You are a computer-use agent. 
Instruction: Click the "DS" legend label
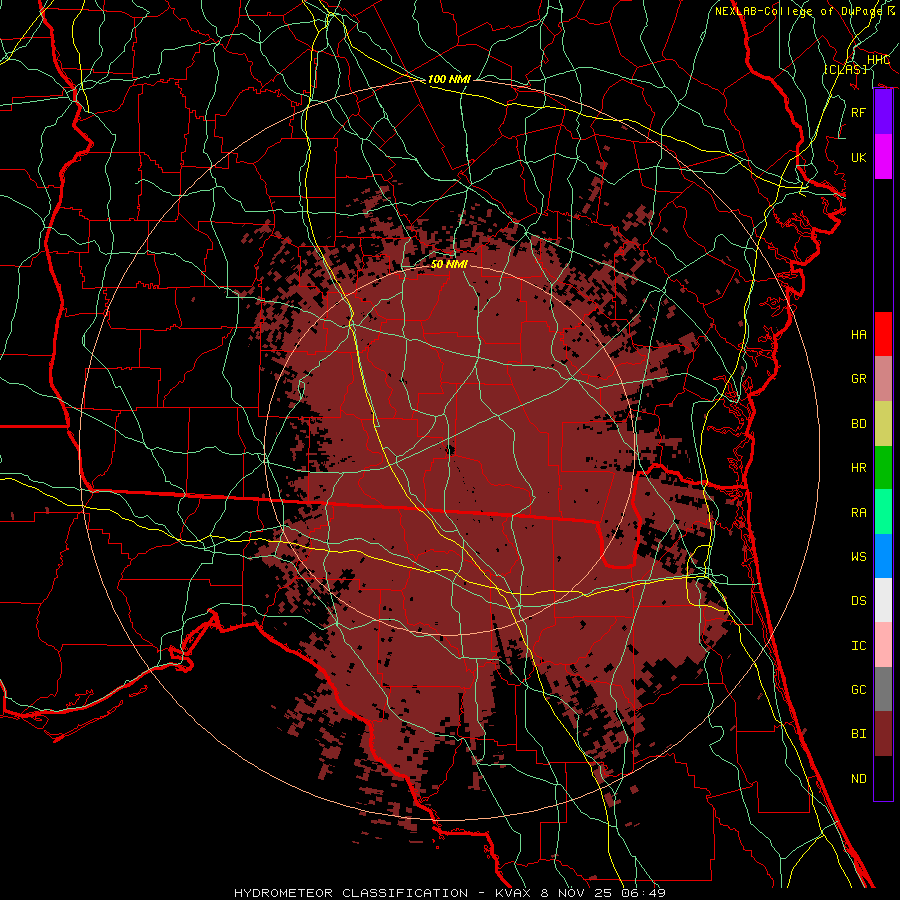[x=858, y=601]
